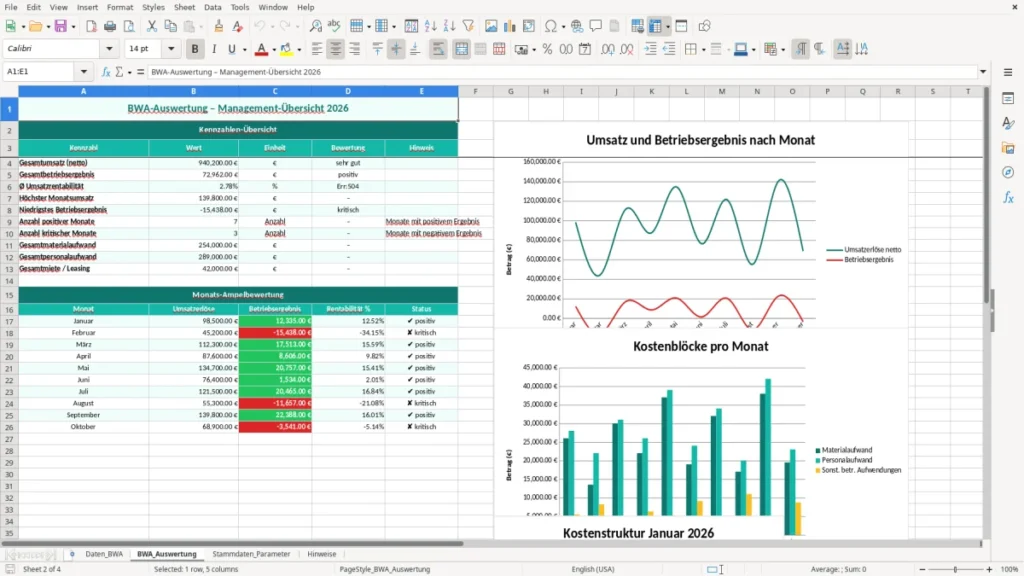Click the Font Color red A swatch
The image size is (1024, 576).
(x=261, y=49)
